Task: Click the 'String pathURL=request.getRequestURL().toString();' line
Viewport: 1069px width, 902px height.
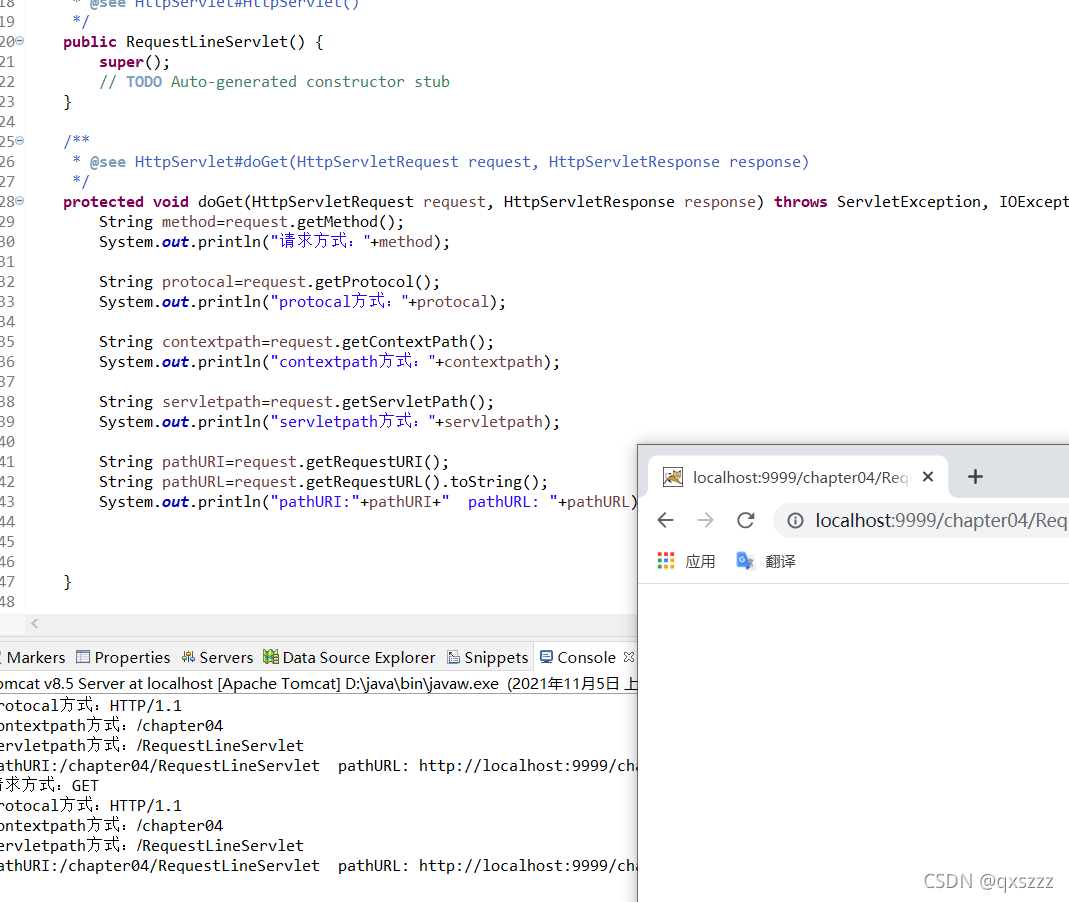Action: click(x=323, y=481)
